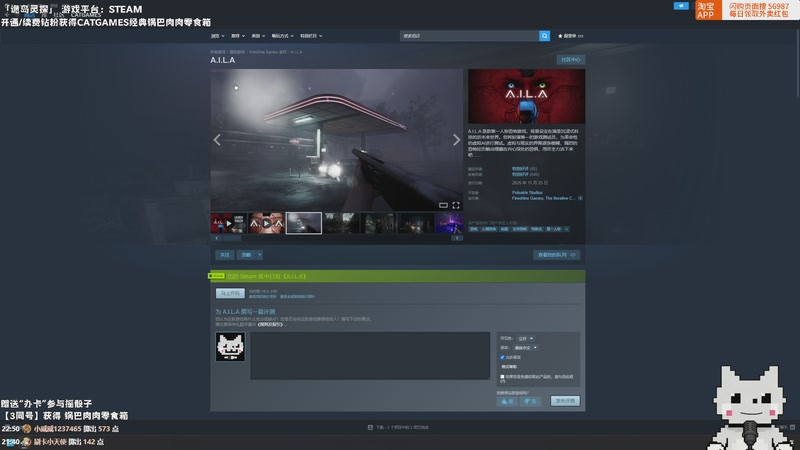The image size is (800, 450).
Task: Click into the store search field
Action: (x=469, y=36)
